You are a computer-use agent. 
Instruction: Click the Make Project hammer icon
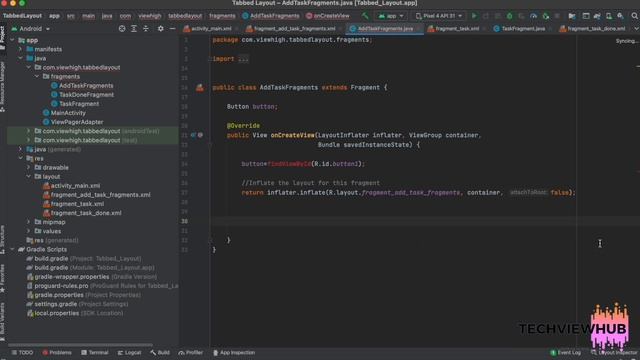click(x=365, y=16)
